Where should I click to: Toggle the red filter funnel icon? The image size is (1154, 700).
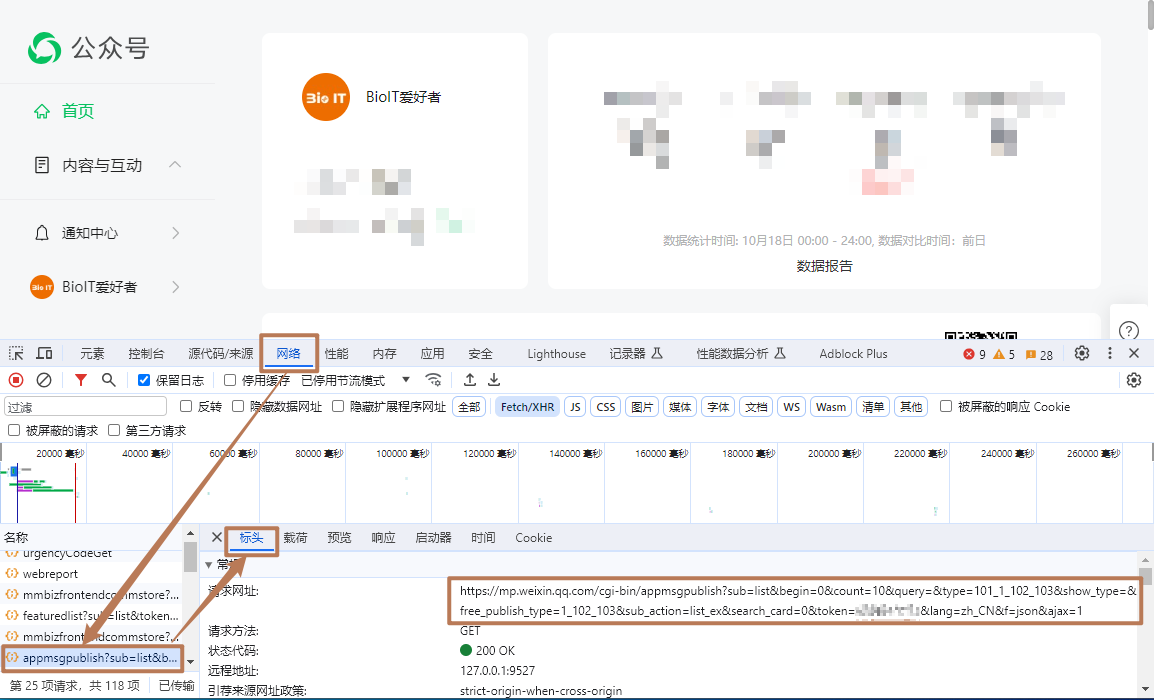point(81,380)
